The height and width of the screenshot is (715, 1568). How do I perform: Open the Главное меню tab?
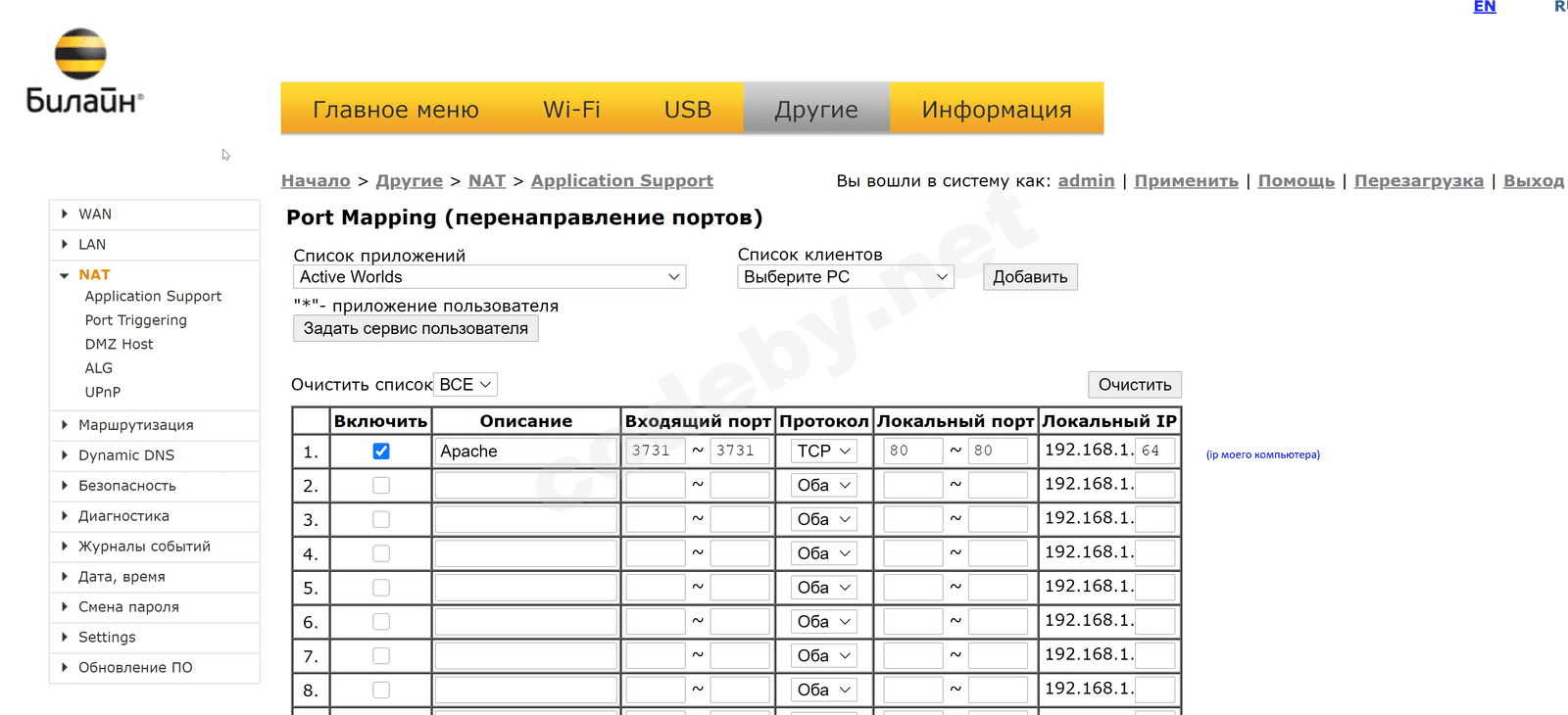pos(396,110)
